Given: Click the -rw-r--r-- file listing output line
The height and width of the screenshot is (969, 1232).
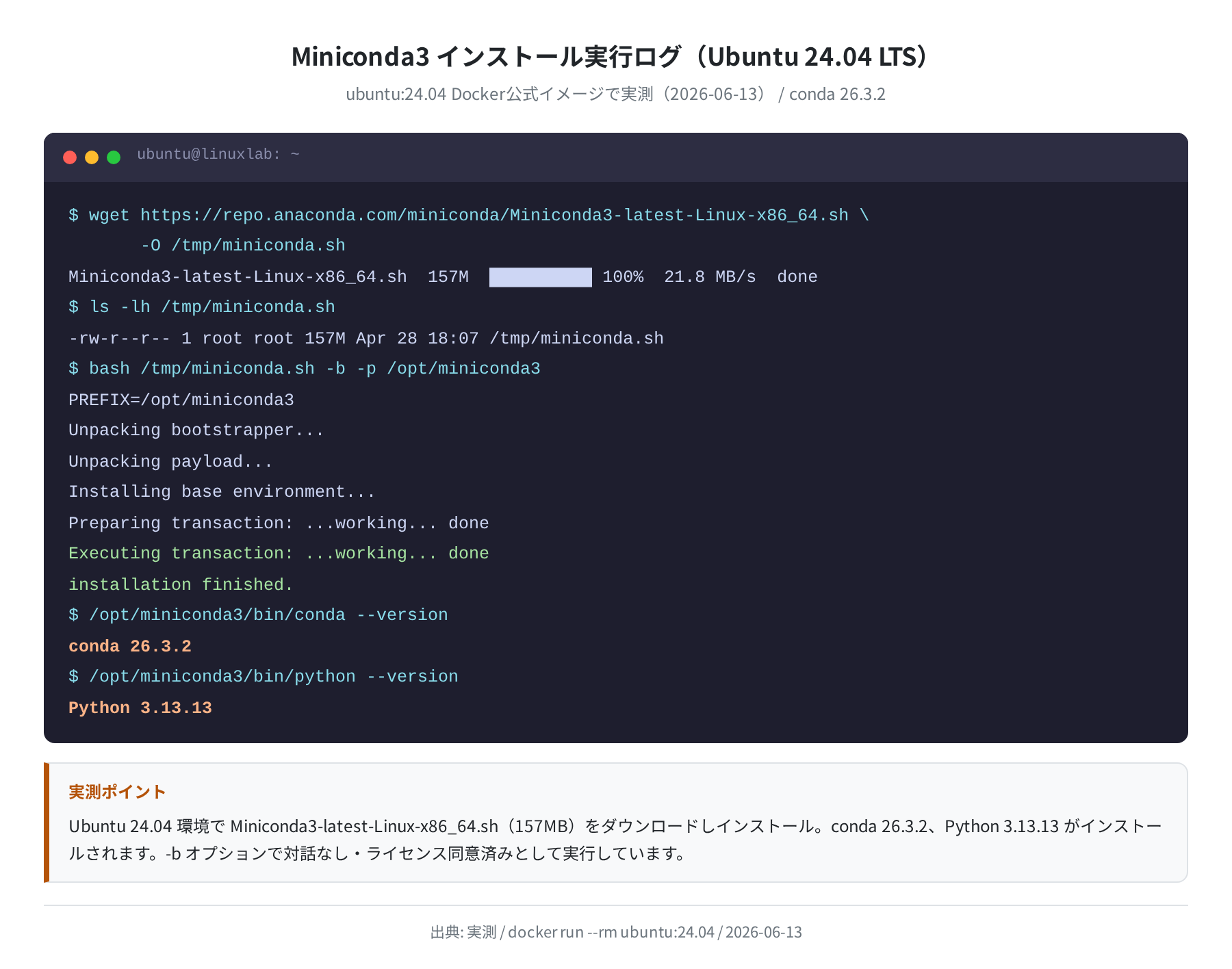Looking at the screenshot, I should (366, 339).
